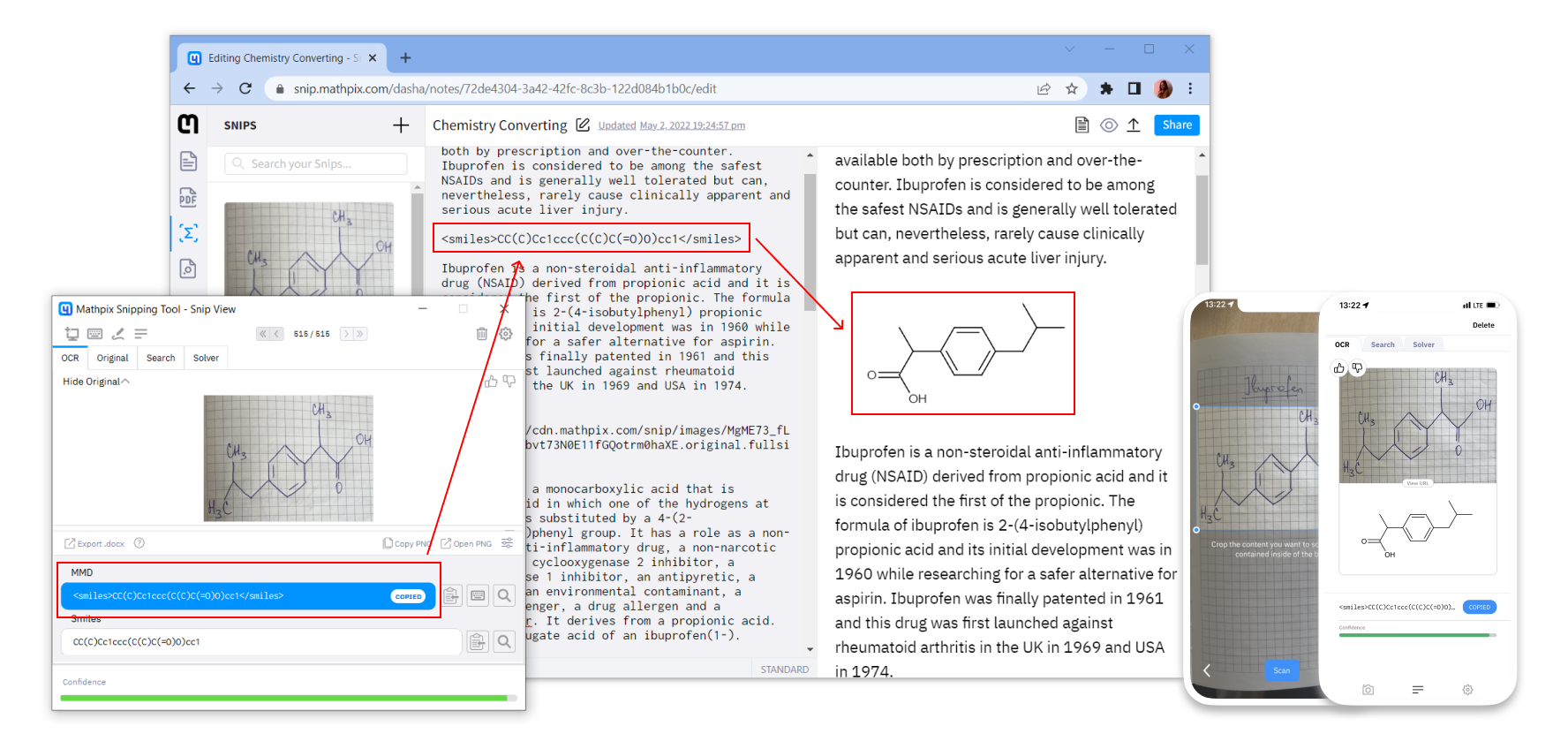The height and width of the screenshot is (749, 1568).
Task: Switch to the Solver tab in Snipping Tool
Action: point(207,358)
